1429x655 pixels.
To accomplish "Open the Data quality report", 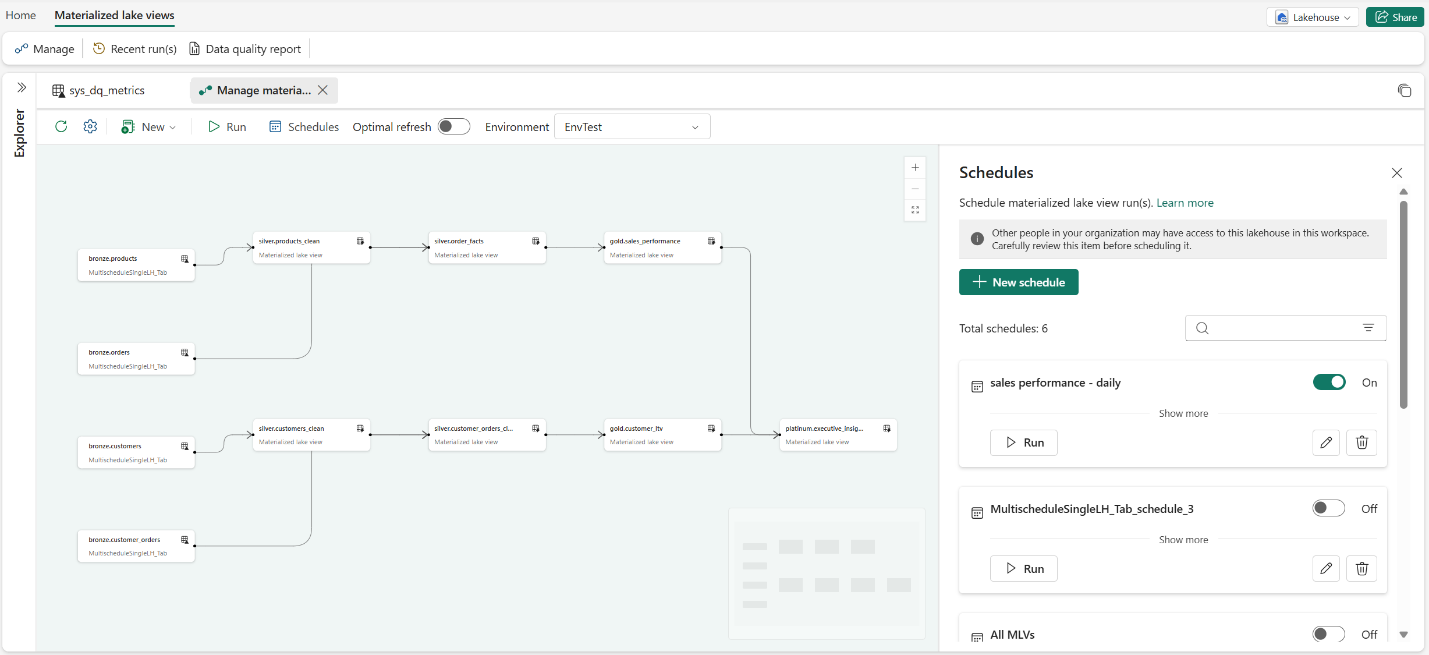I will tap(244, 48).
